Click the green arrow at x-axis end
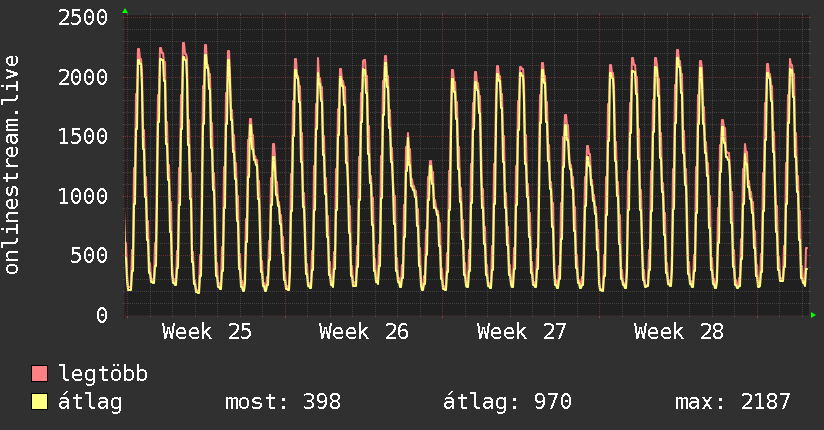 click(813, 315)
